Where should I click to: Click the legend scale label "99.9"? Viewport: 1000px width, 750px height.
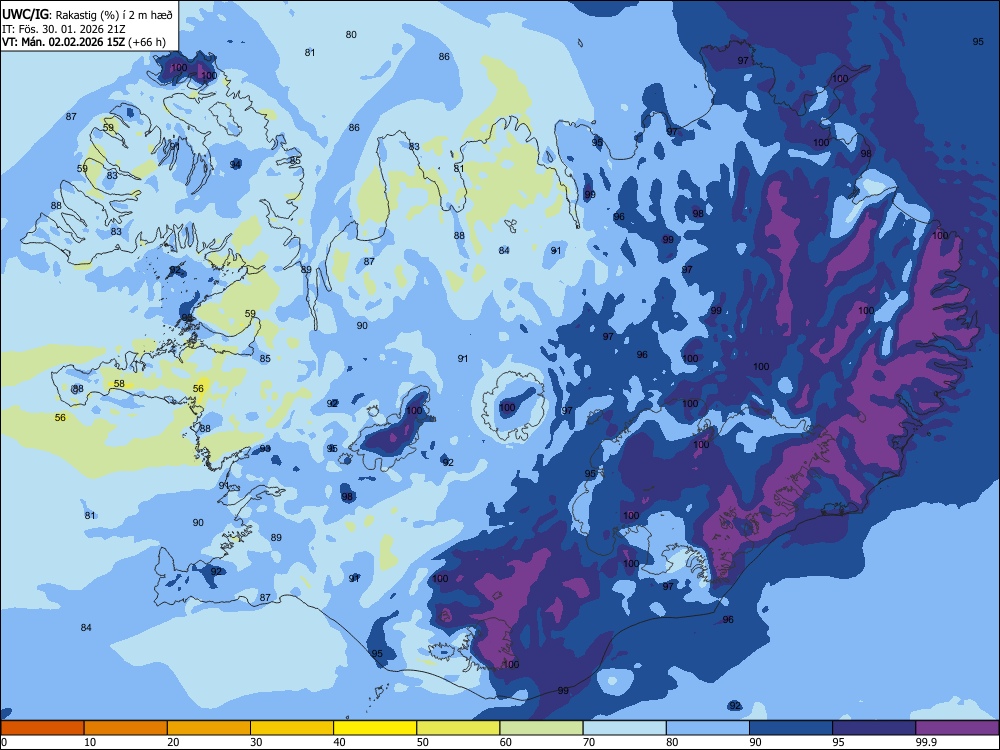coord(926,742)
